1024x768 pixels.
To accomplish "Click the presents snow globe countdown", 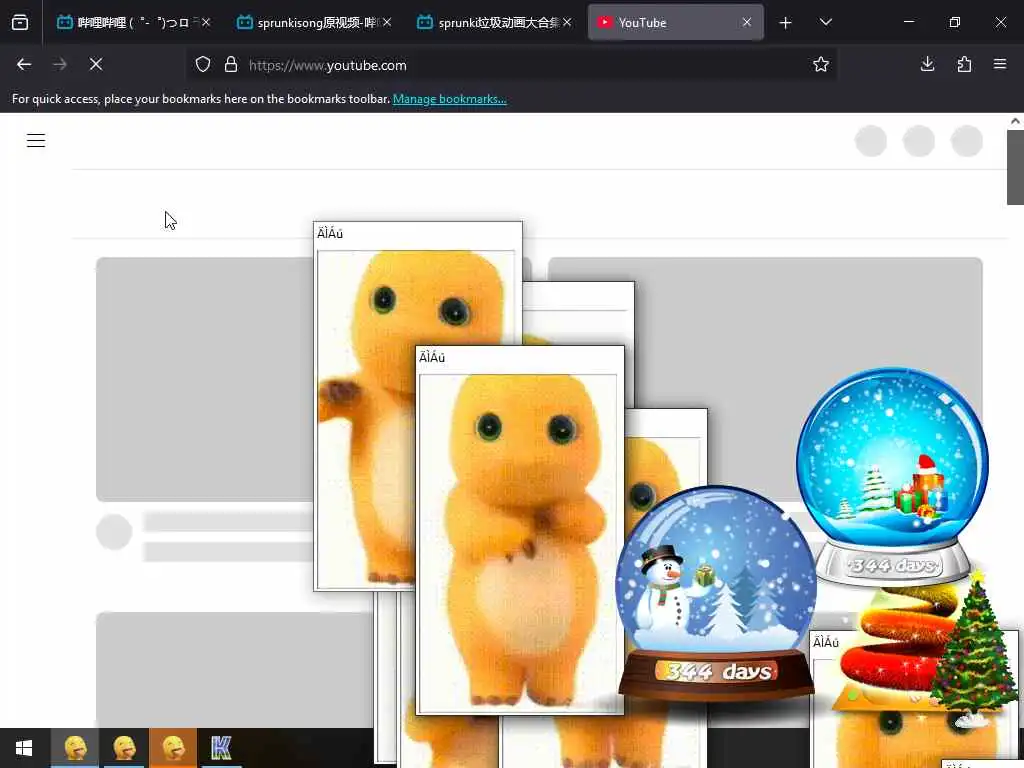I will point(893,475).
